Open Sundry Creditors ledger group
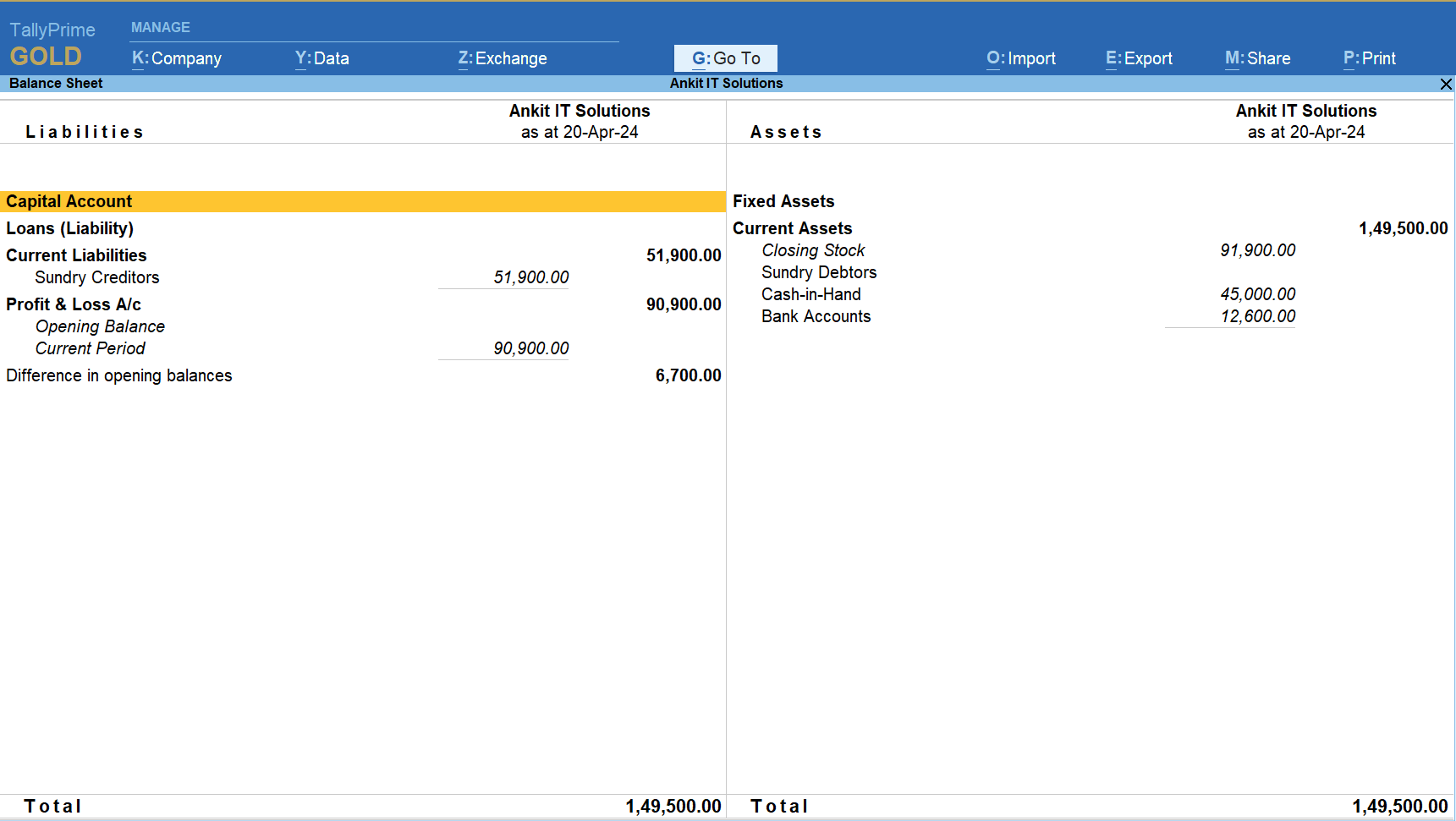 96,277
